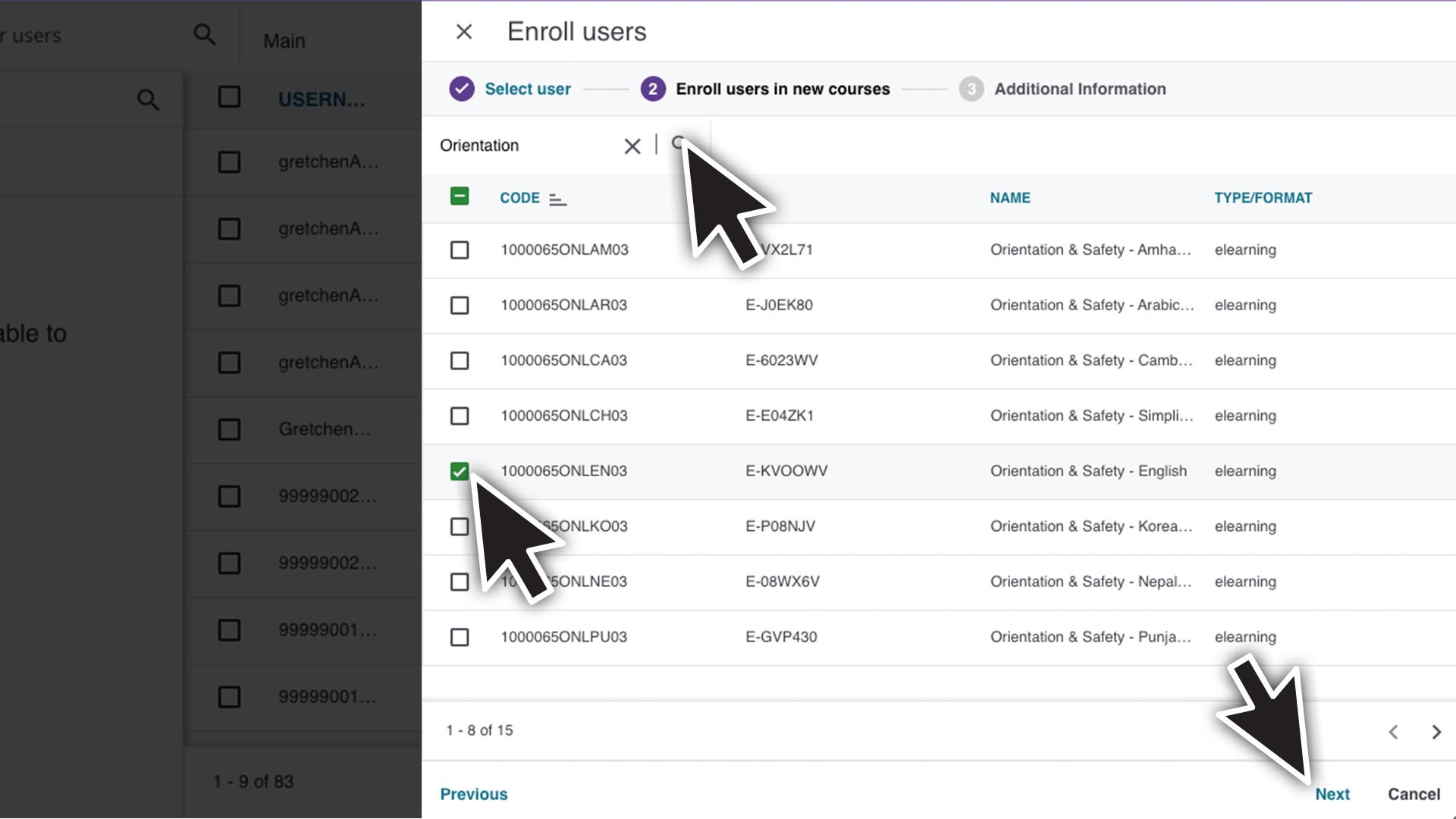Sort the table by CODE column header
The width and height of the screenshot is (1456, 819).
519,198
